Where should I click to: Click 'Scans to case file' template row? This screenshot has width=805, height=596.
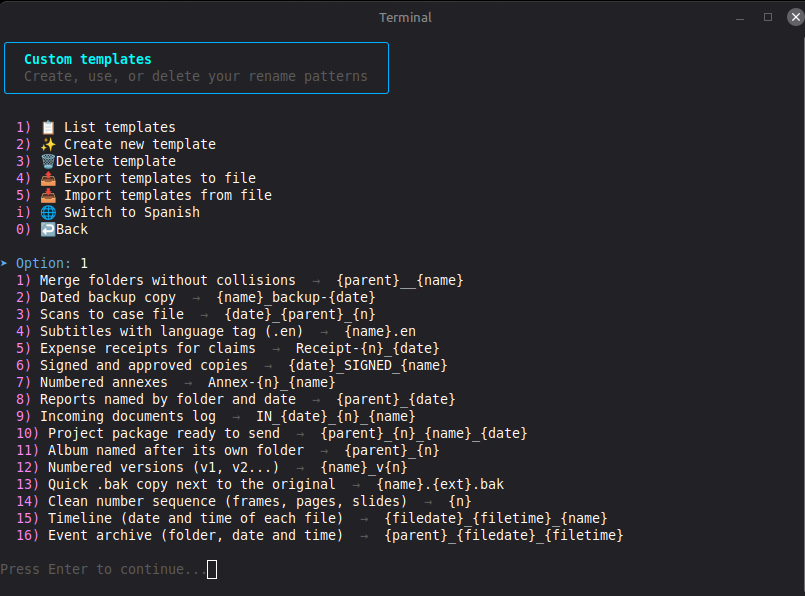click(196, 314)
